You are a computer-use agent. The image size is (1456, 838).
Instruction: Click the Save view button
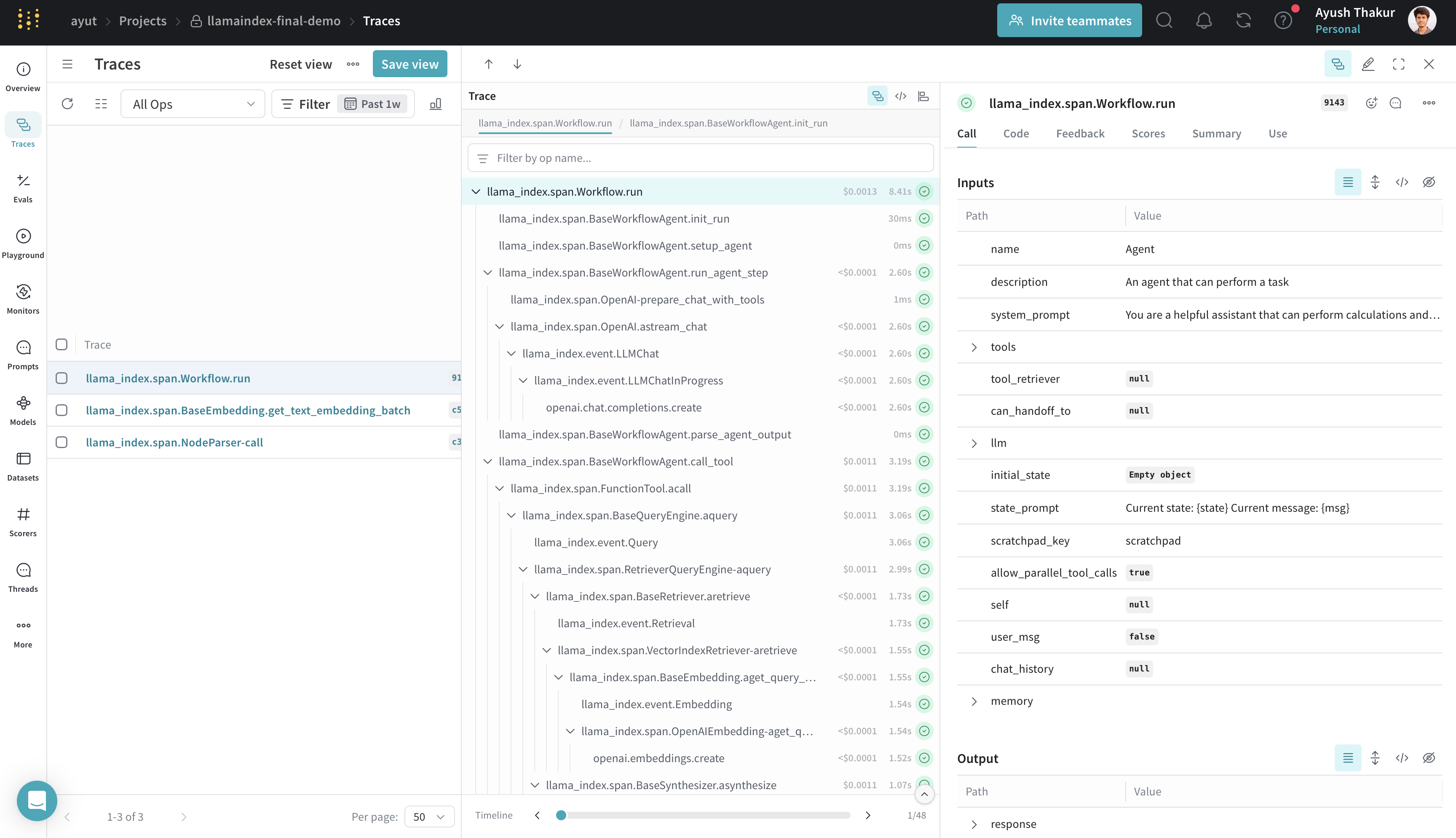tap(409, 64)
